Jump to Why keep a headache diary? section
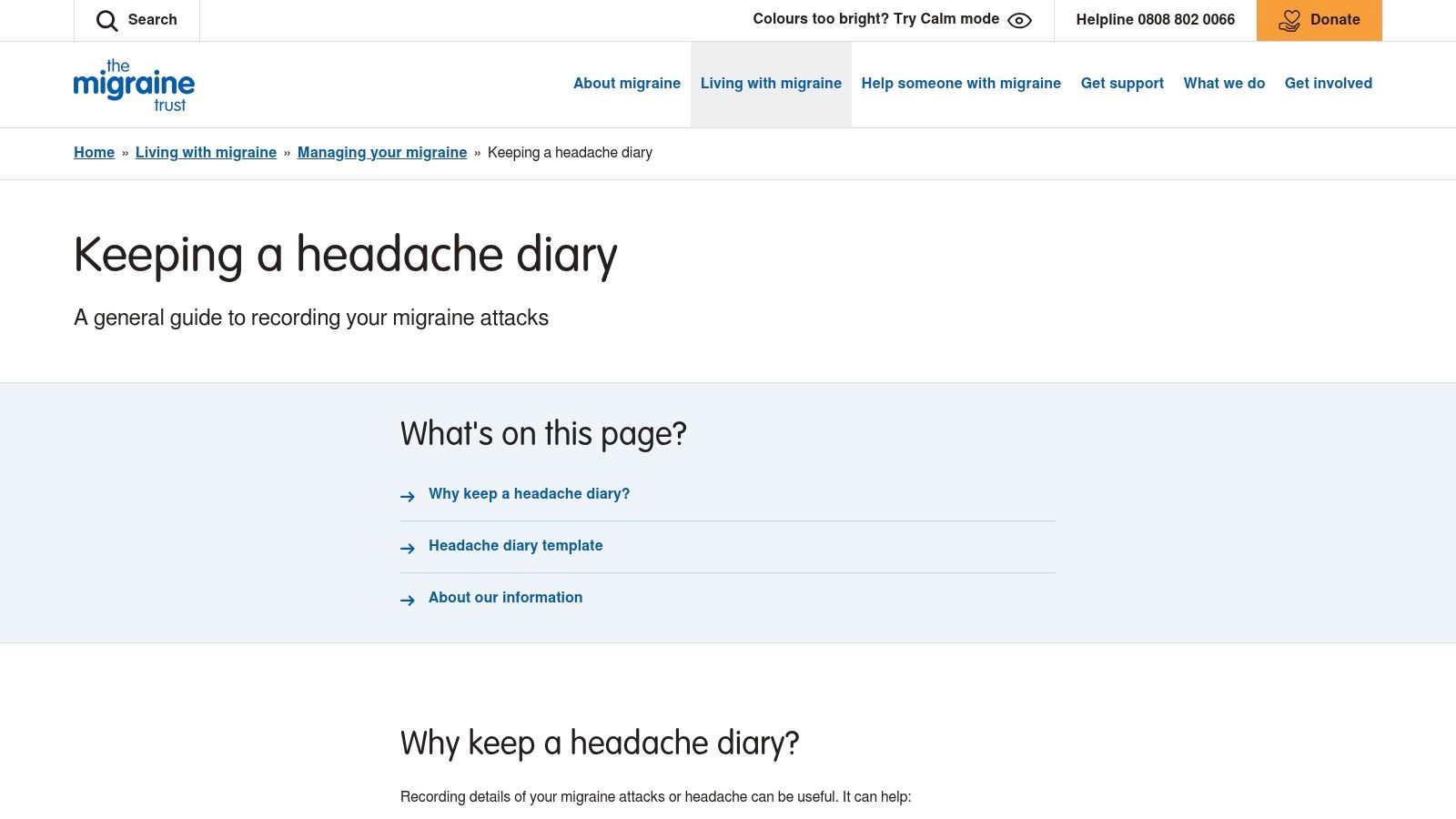The width and height of the screenshot is (1456, 819). 529,493
